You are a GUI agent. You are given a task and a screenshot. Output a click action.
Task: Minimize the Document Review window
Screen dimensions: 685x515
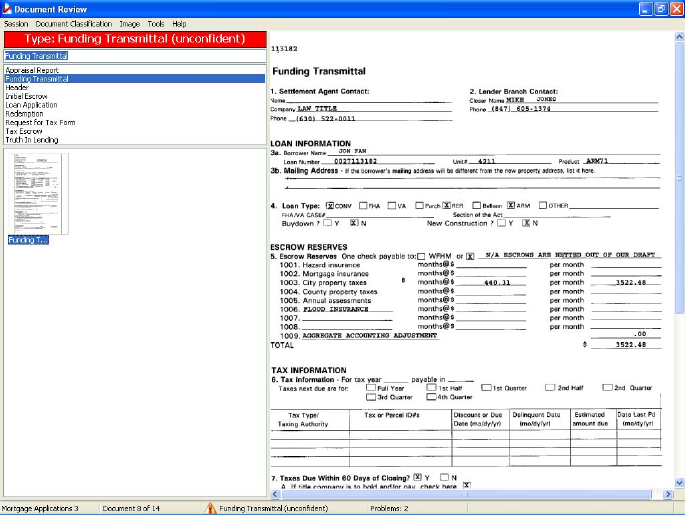[x=642, y=8]
